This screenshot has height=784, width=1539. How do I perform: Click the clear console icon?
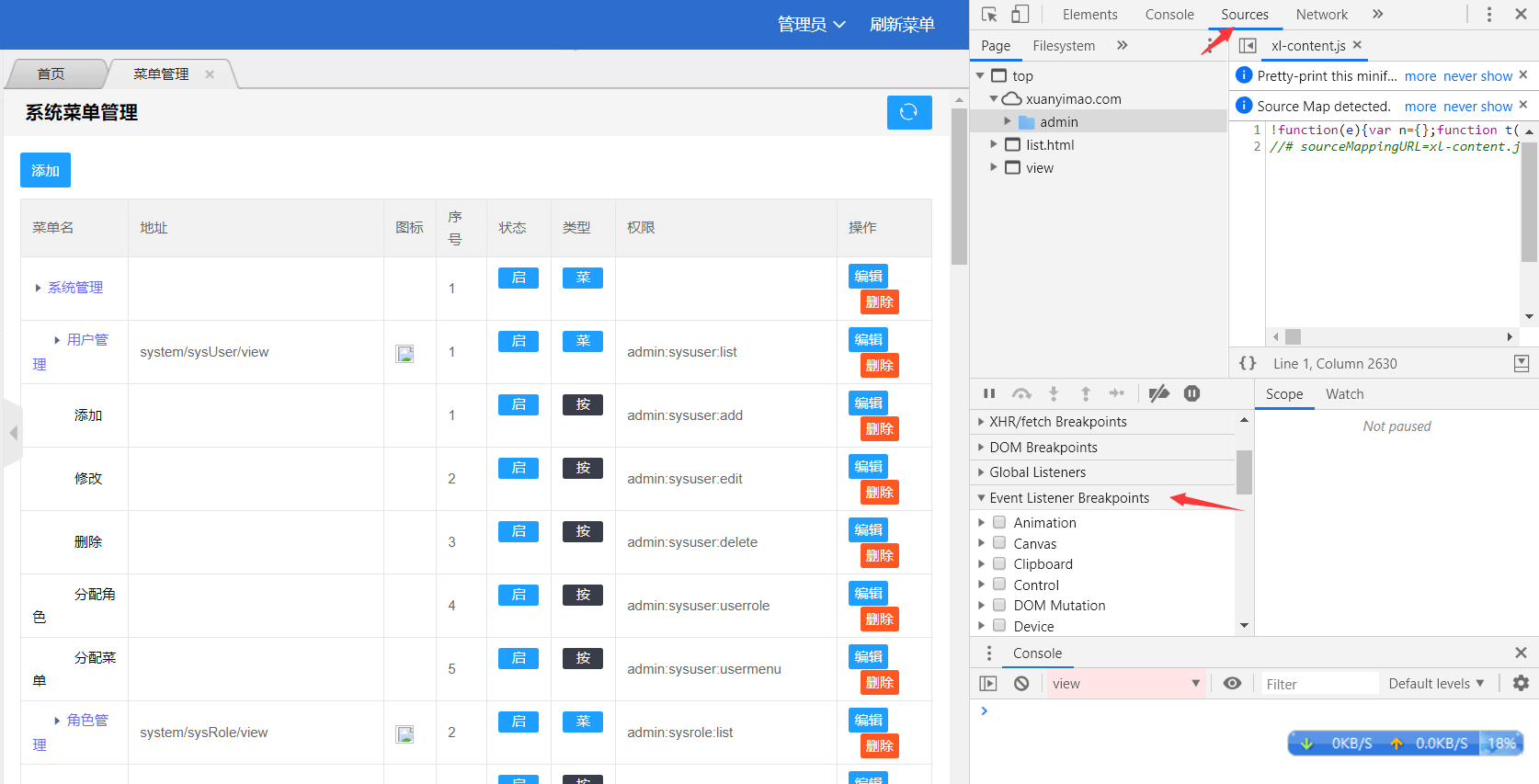coord(1021,683)
